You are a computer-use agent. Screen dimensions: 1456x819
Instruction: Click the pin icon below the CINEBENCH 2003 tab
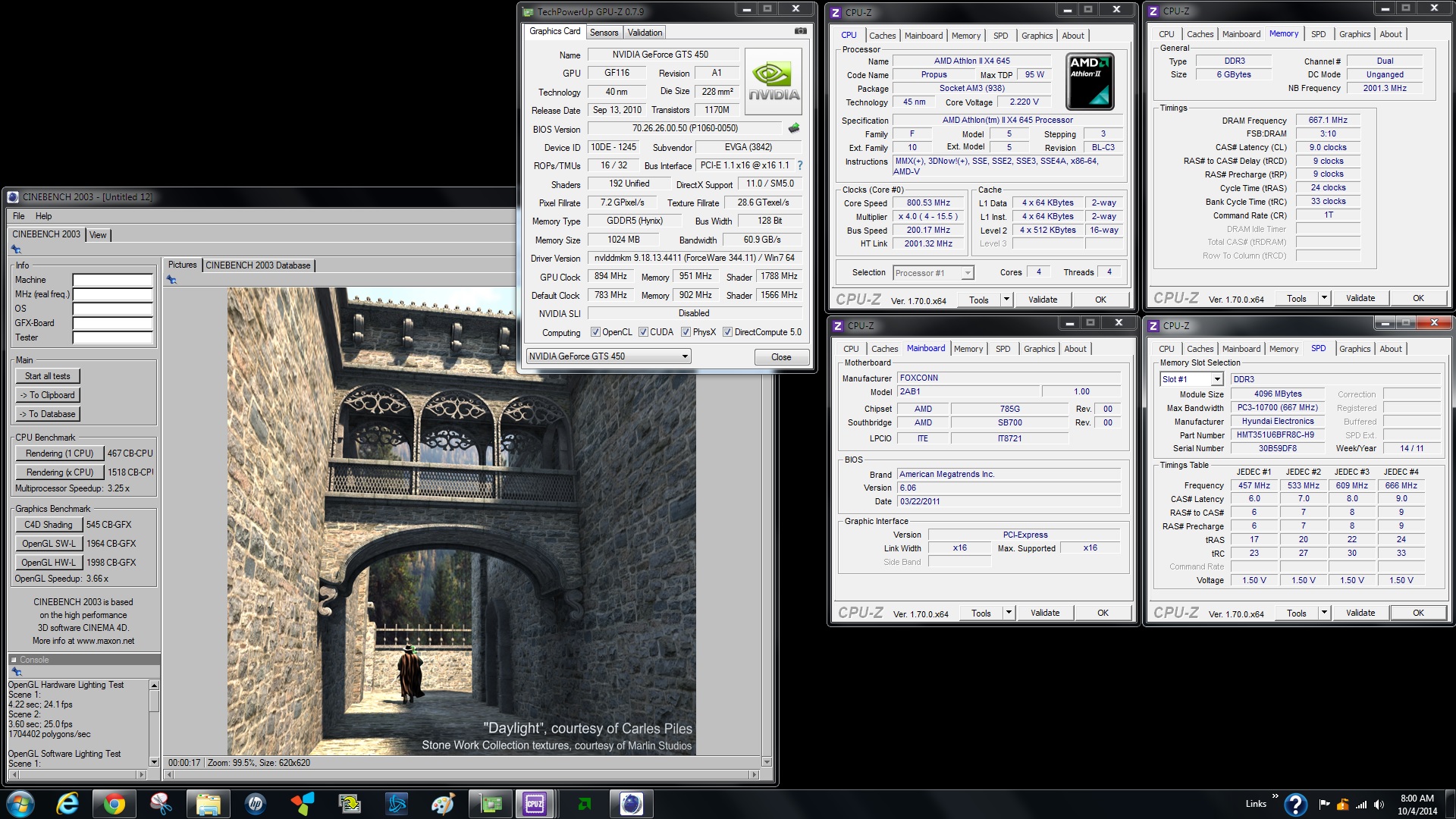(x=16, y=249)
